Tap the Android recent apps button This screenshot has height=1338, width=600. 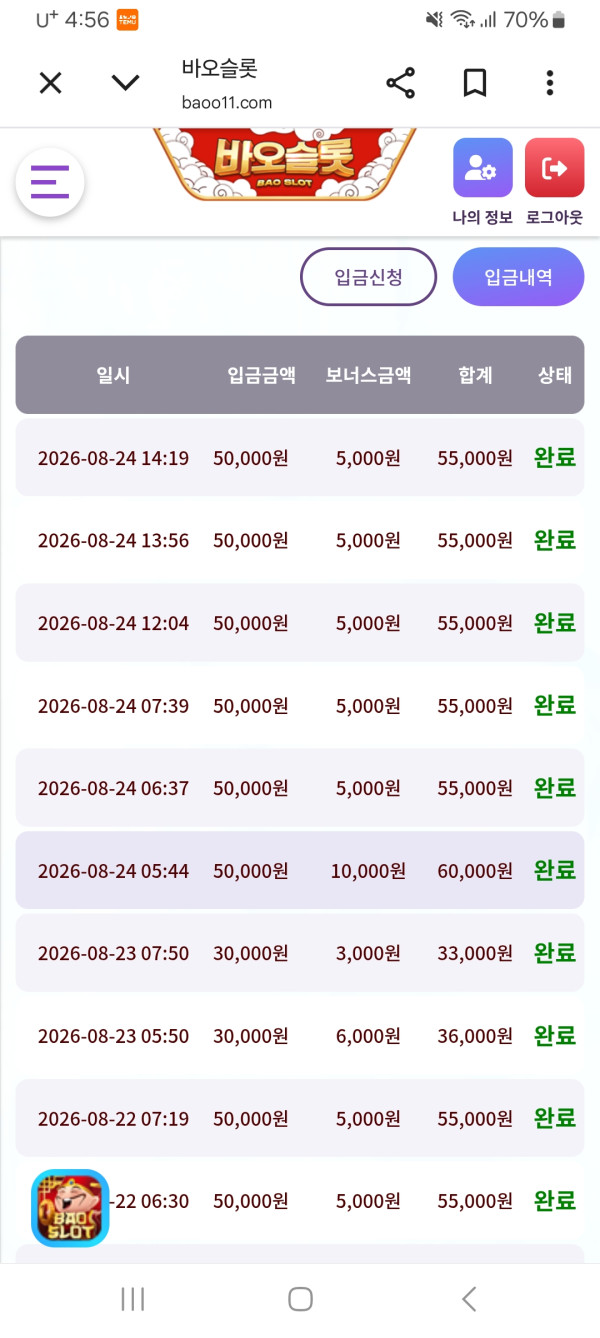click(132, 1299)
